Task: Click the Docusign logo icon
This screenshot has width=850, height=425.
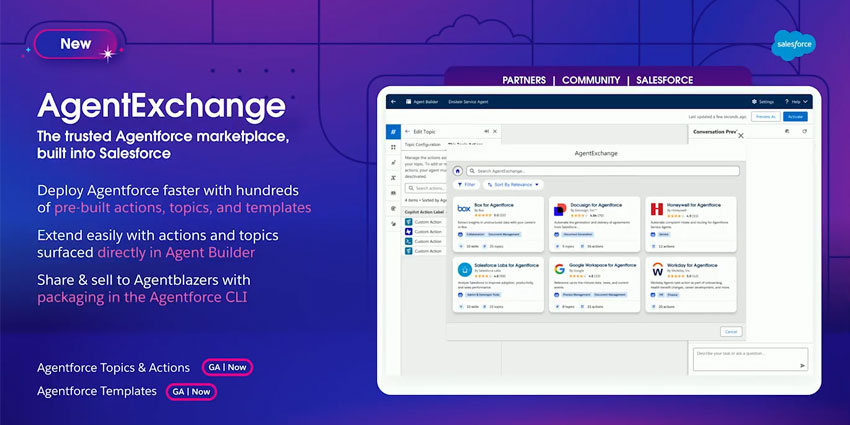Action: 561,209
